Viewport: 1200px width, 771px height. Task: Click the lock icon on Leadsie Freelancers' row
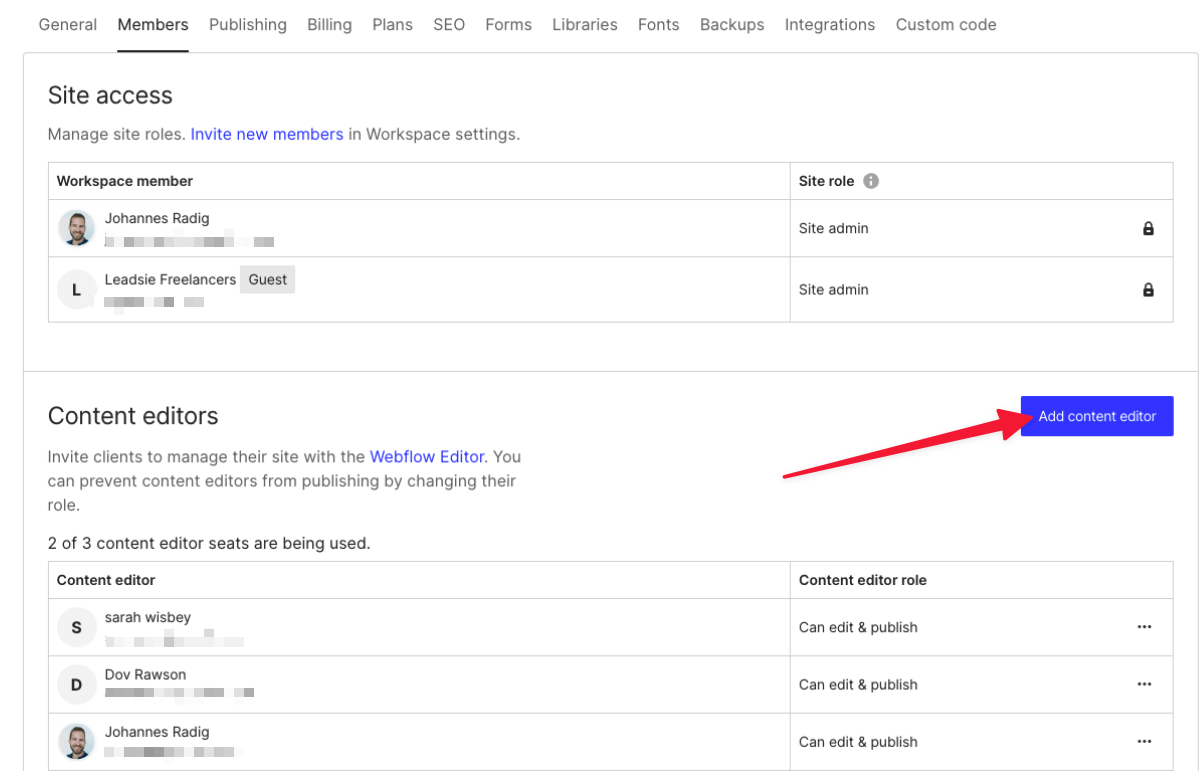pyautogui.click(x=1146, y=289)
